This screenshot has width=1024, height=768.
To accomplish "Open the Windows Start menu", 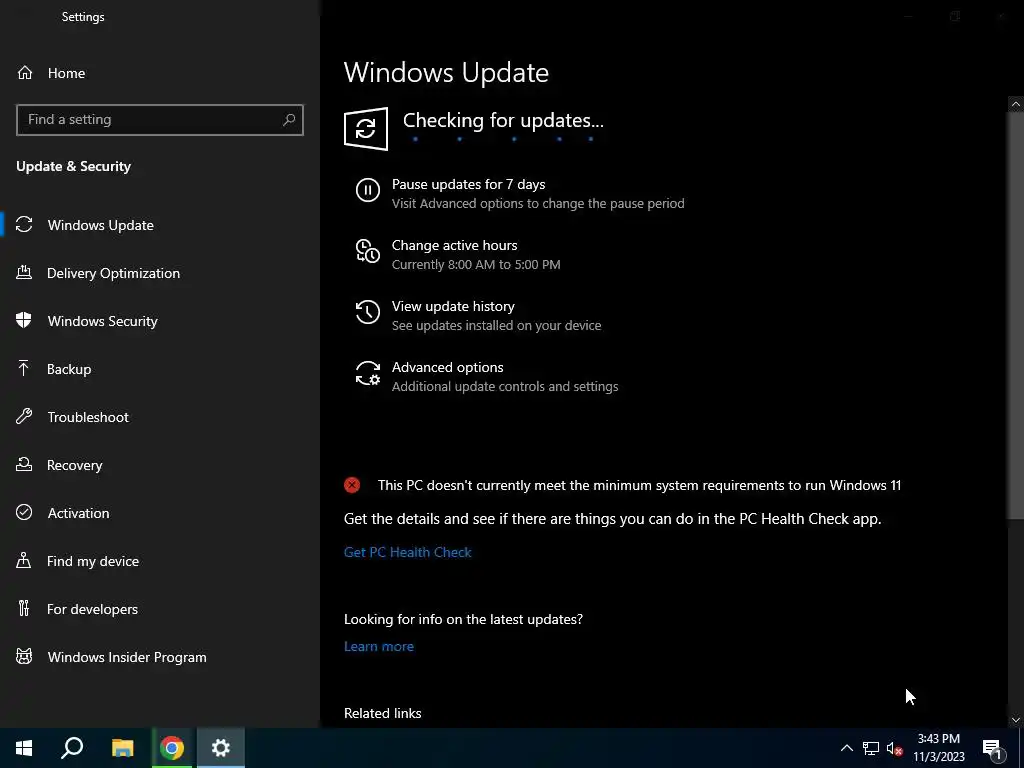I will point(24,748).
